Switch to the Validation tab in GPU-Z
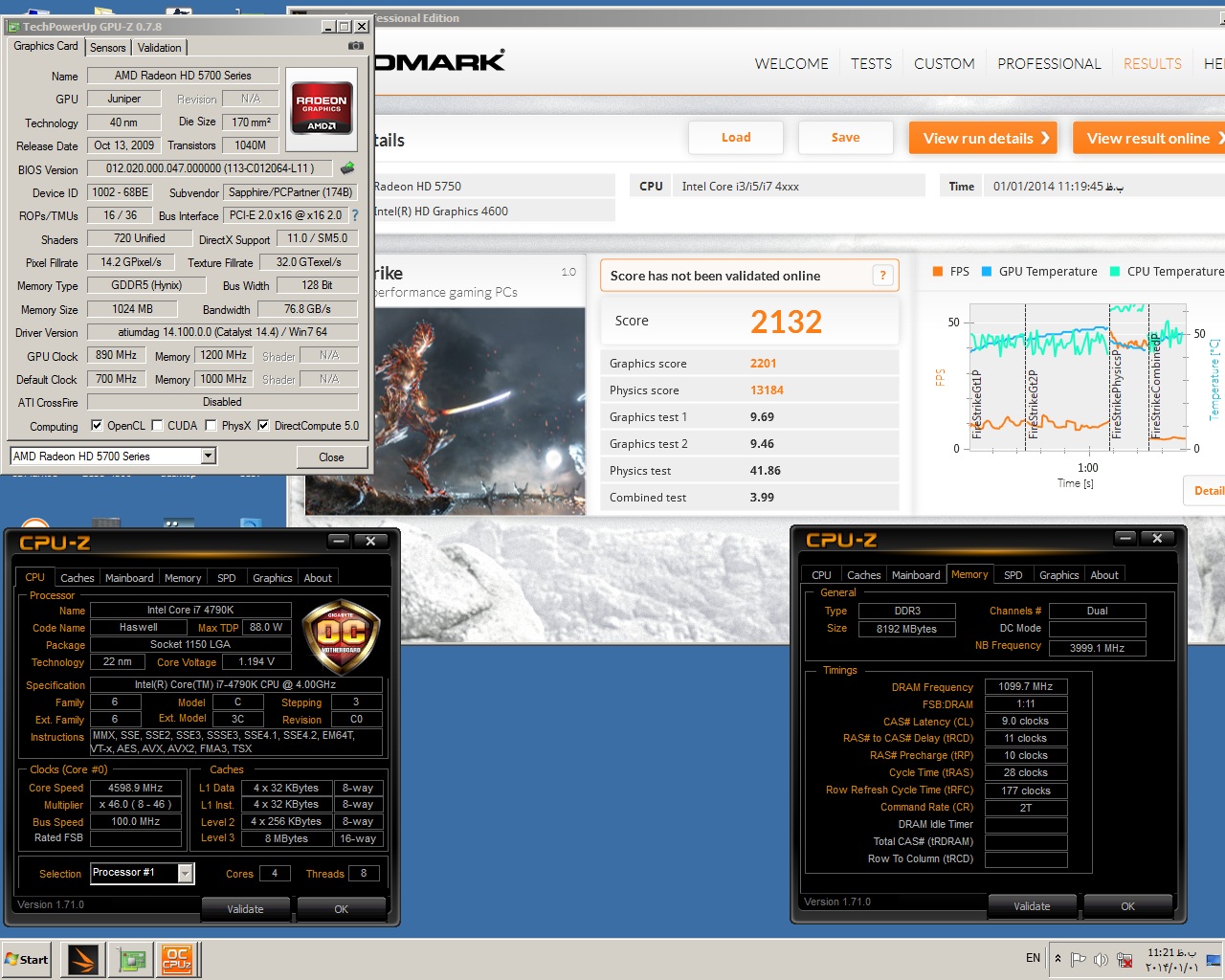The image size is (1225, 980). tap(159, 48)
